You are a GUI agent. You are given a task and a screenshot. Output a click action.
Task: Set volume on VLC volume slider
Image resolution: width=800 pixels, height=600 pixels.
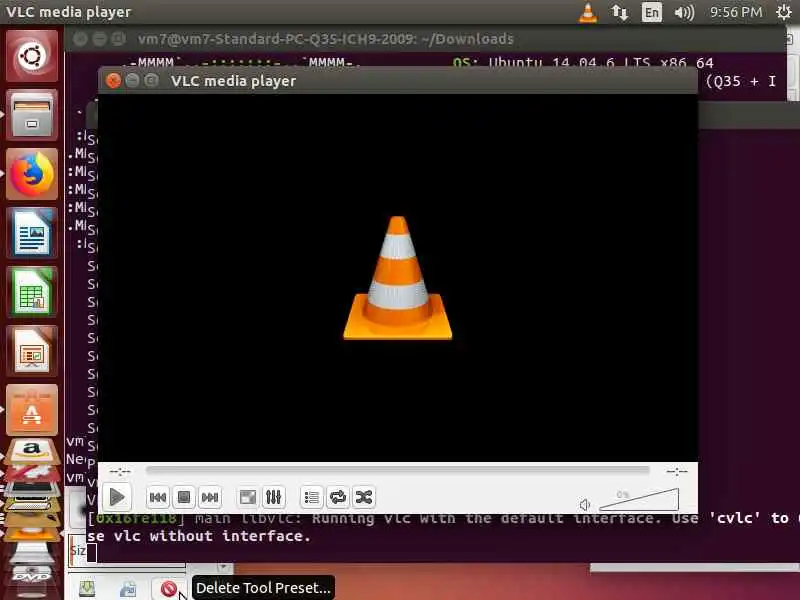[x=639, y=499]
